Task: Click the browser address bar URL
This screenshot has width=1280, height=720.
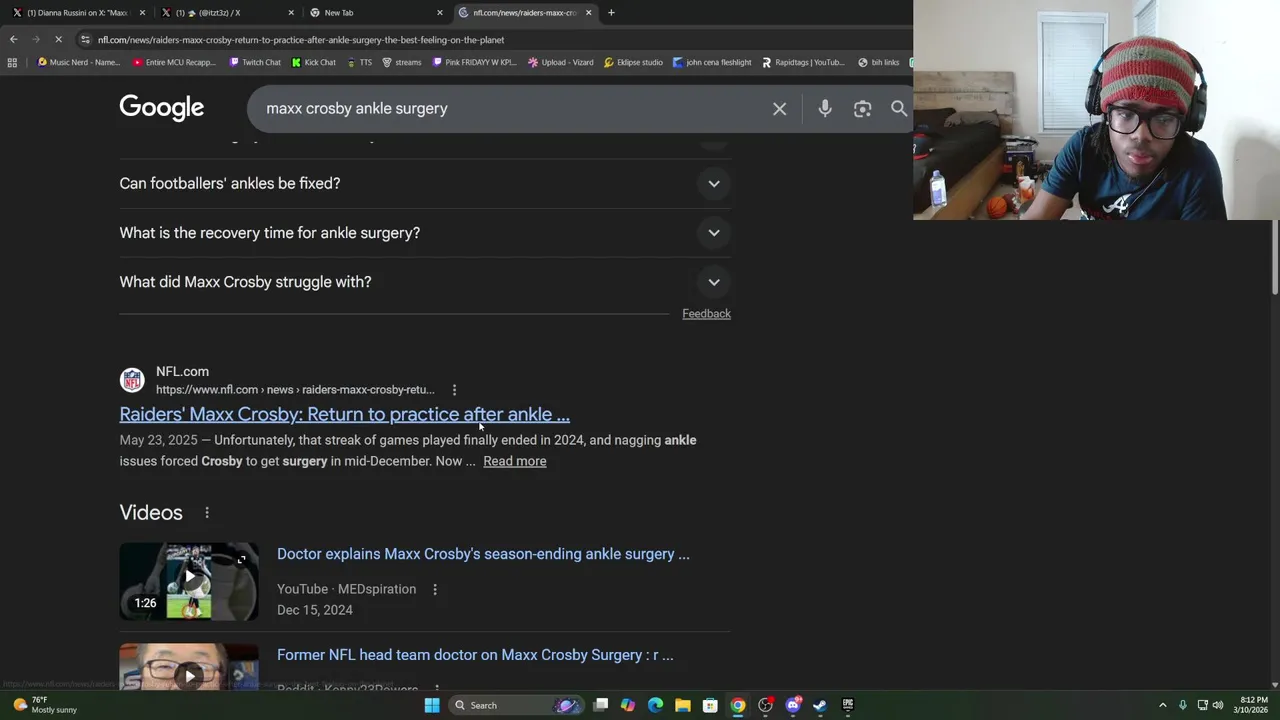Action: coord(301,40)
